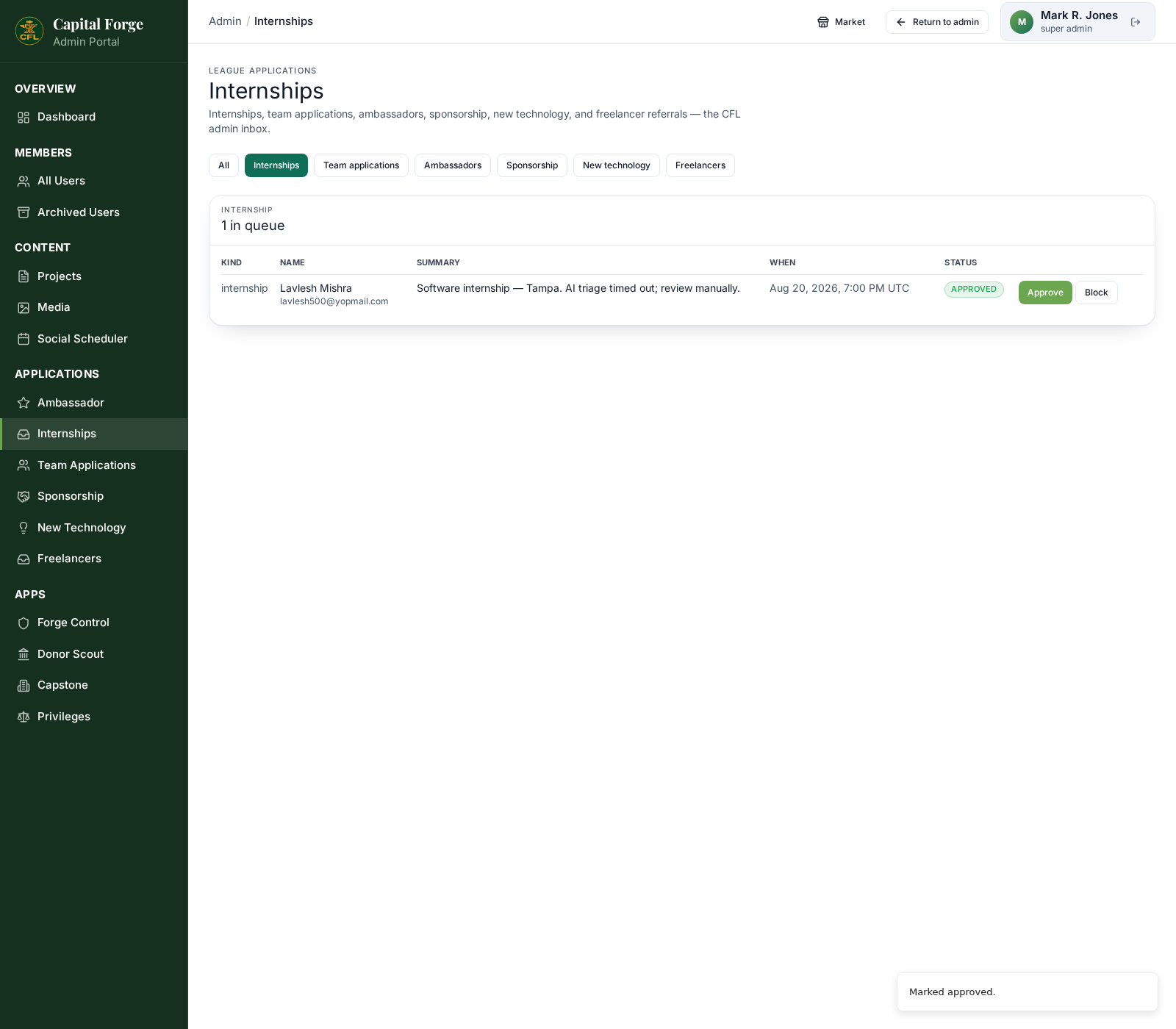1176x1029 pixels.
Task: Block Lavlesh Mishra's application
Action: click(1097, 293)
